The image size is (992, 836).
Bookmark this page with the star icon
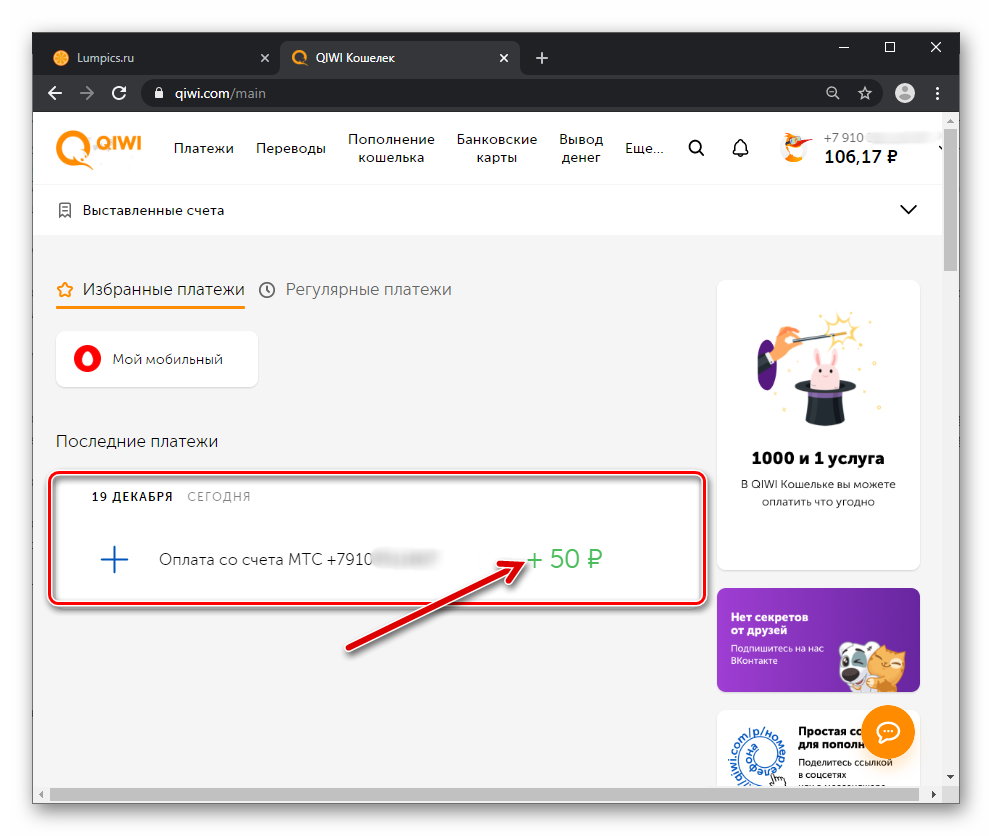click(865, 94)
